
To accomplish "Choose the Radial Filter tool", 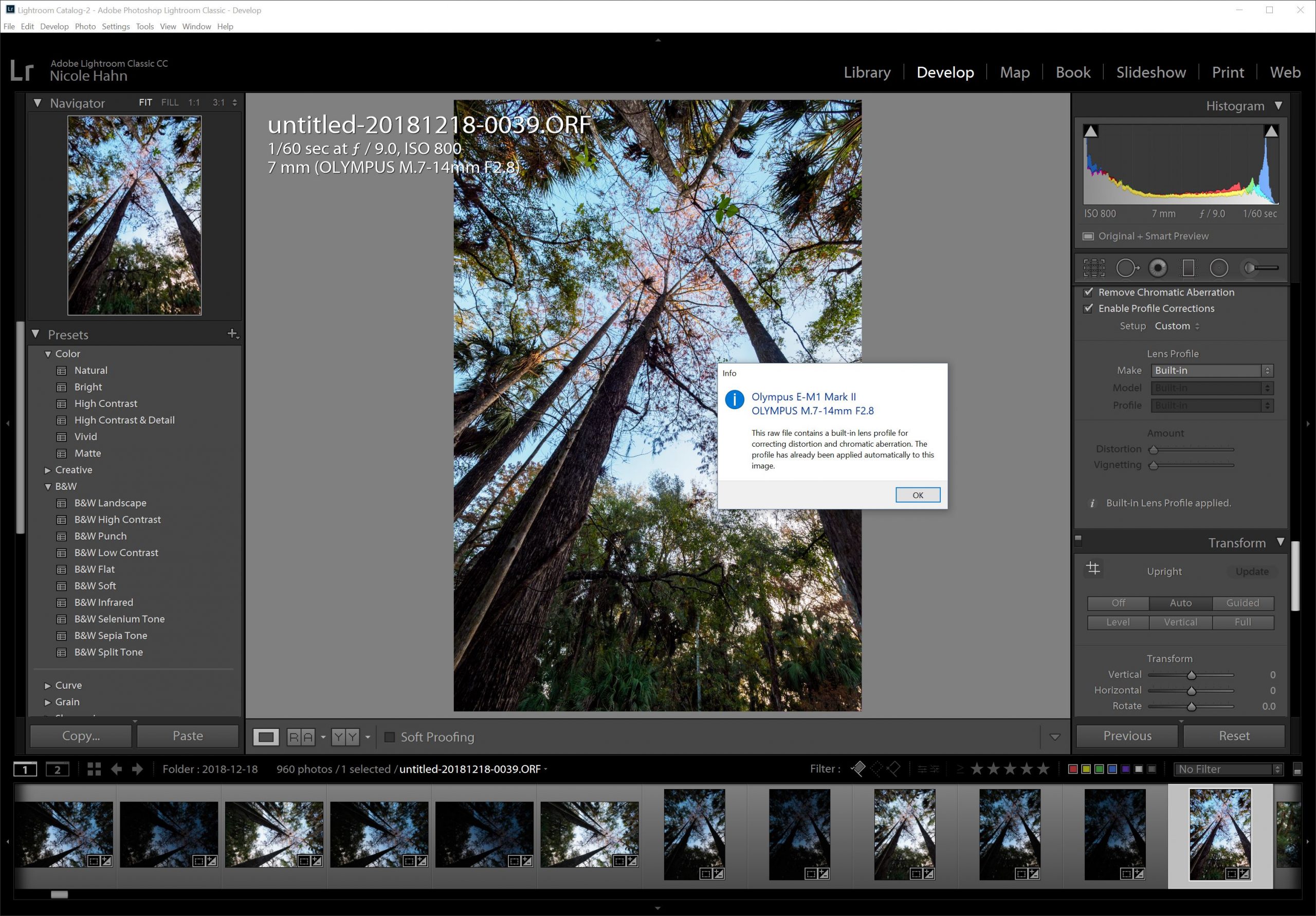I will pyautogui.click(x=1218, y=268).
